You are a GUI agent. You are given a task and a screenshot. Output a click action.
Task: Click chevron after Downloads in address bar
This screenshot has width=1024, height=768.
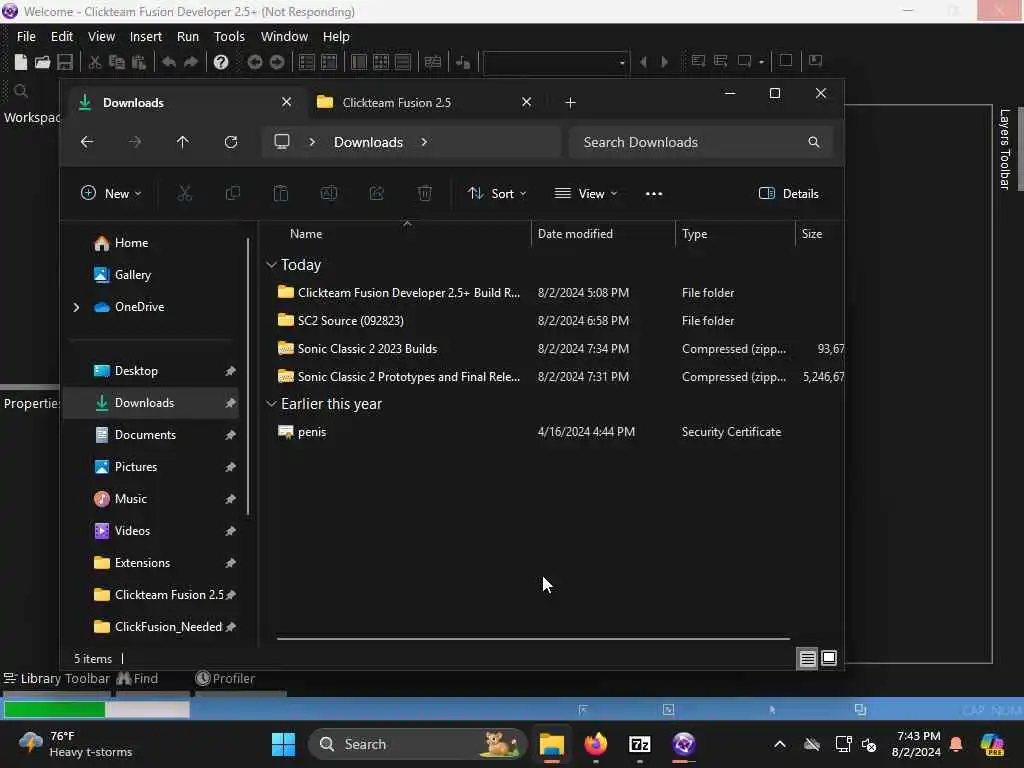[424, 142]
